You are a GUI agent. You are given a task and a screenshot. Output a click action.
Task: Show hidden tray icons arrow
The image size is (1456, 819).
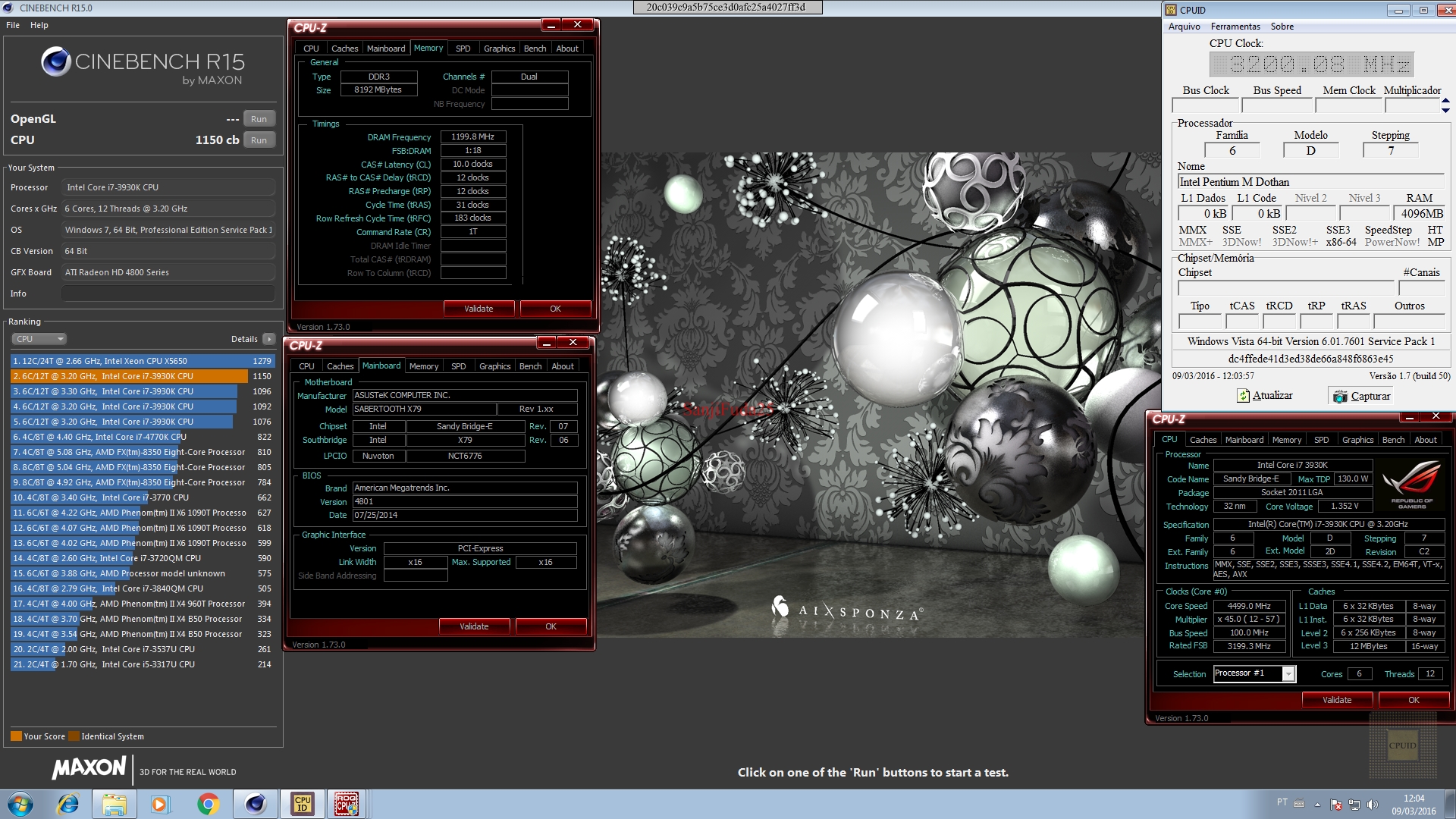(x=1318, y=805)
